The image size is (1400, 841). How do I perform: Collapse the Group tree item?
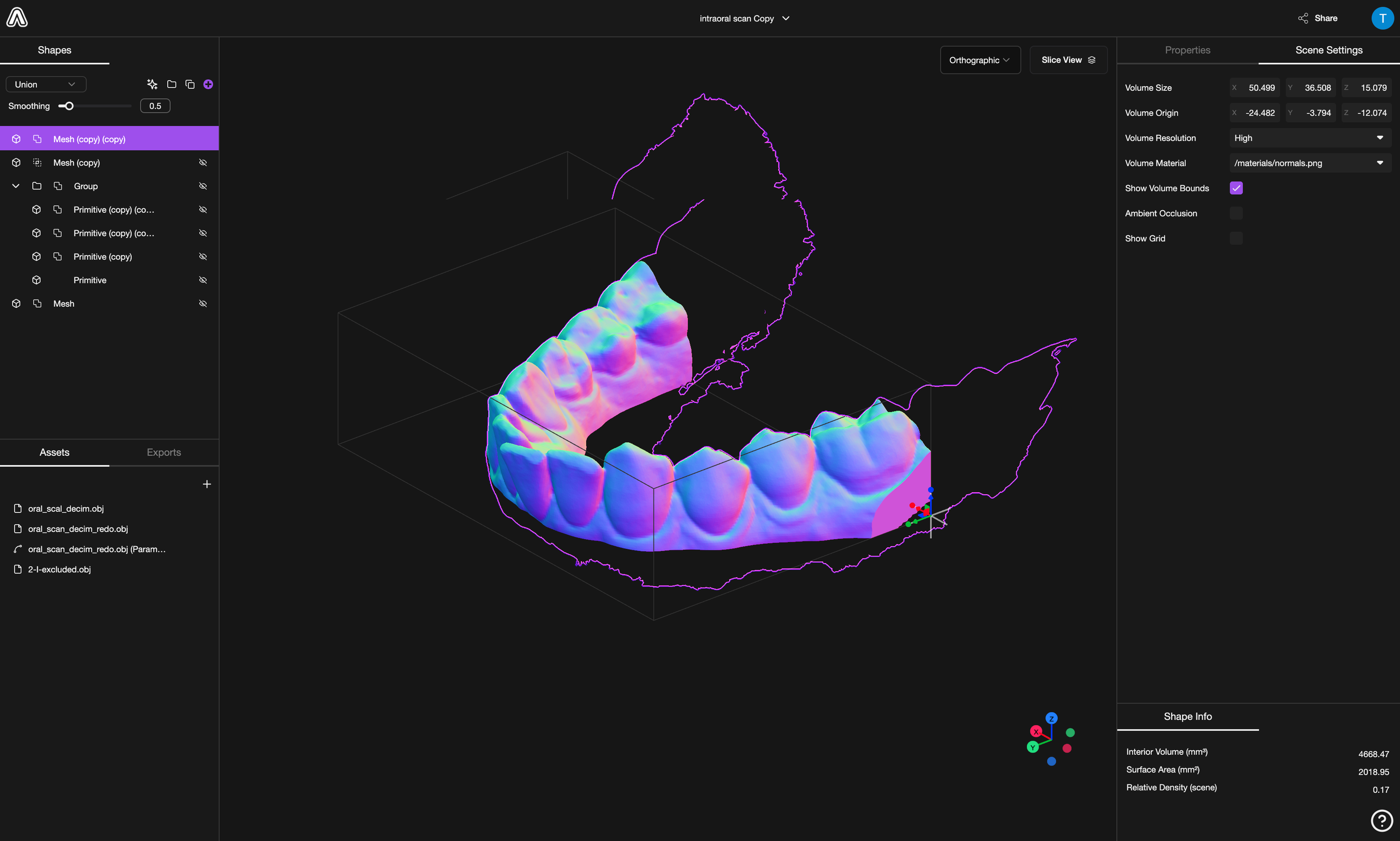(15, 186)
